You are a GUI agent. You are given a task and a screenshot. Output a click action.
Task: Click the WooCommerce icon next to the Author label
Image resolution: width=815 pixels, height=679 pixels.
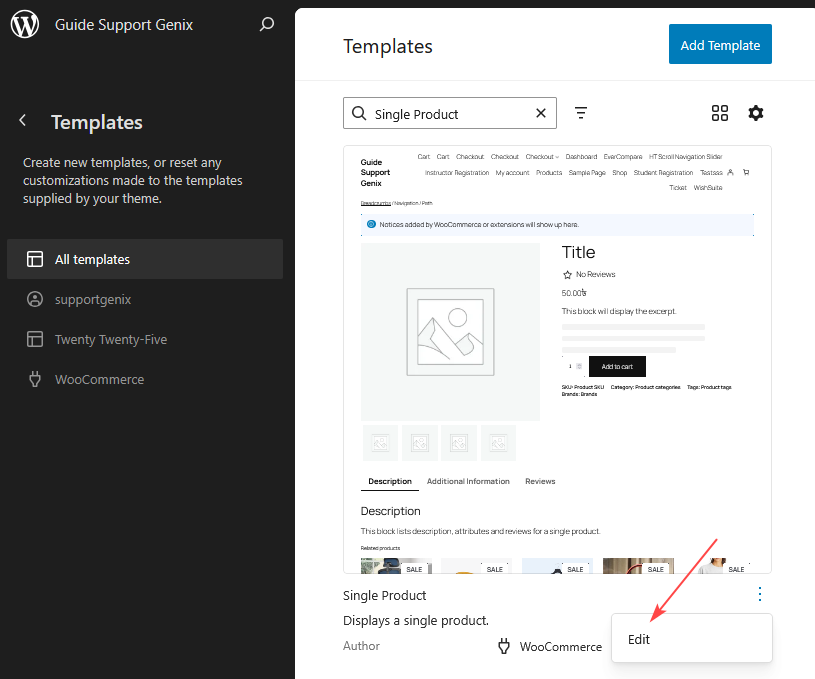(503, 646)
